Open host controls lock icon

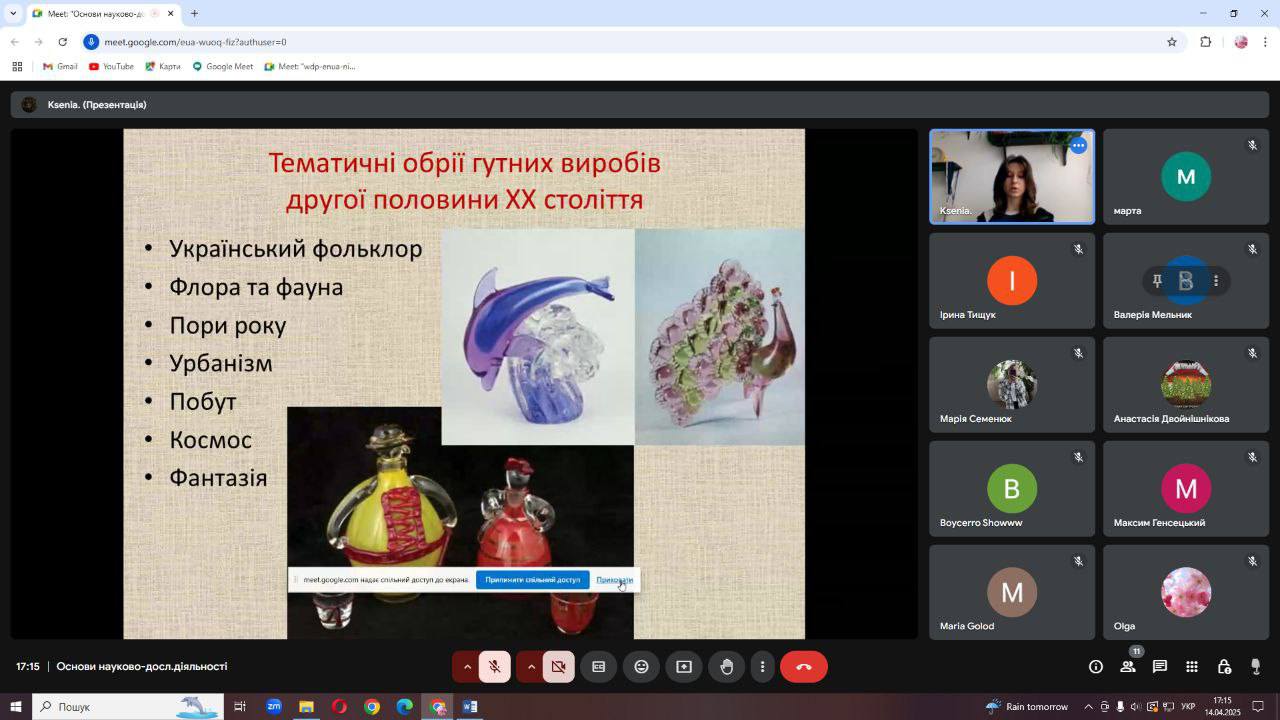1224,667
